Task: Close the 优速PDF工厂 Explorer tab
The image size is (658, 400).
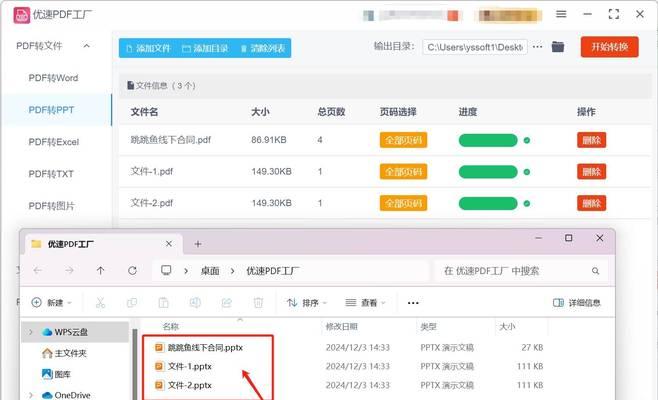Action: [169, 244]
